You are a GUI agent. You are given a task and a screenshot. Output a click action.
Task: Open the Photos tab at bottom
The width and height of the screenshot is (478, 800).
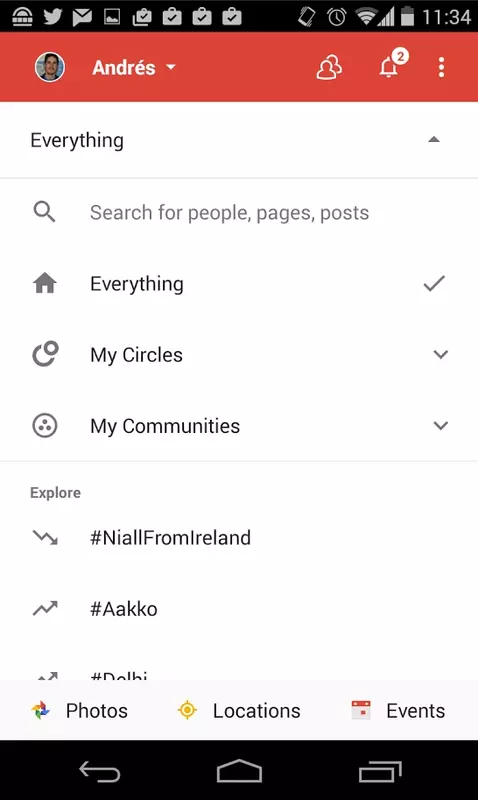point(79,711)
